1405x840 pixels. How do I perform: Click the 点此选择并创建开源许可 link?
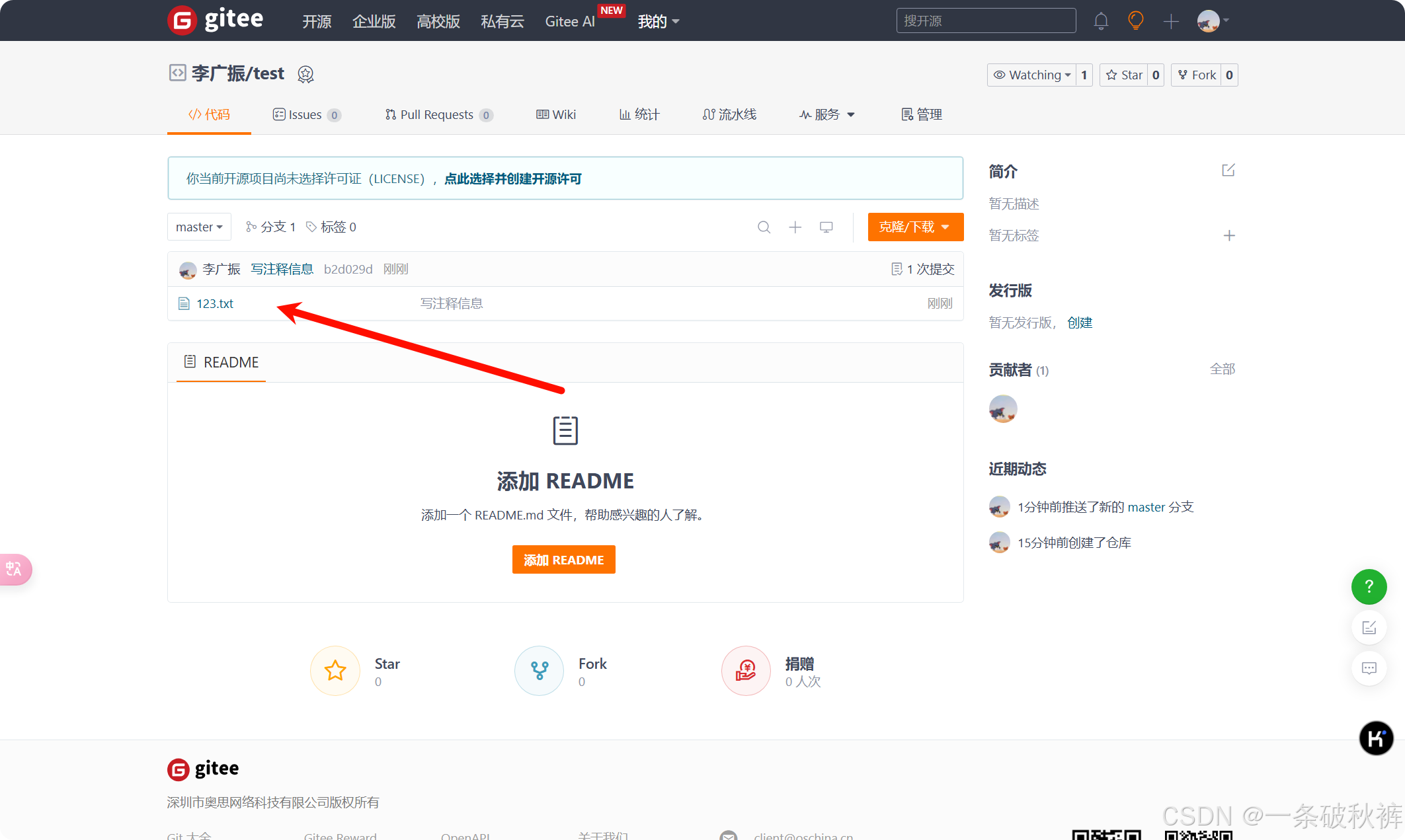coord(513,179)
